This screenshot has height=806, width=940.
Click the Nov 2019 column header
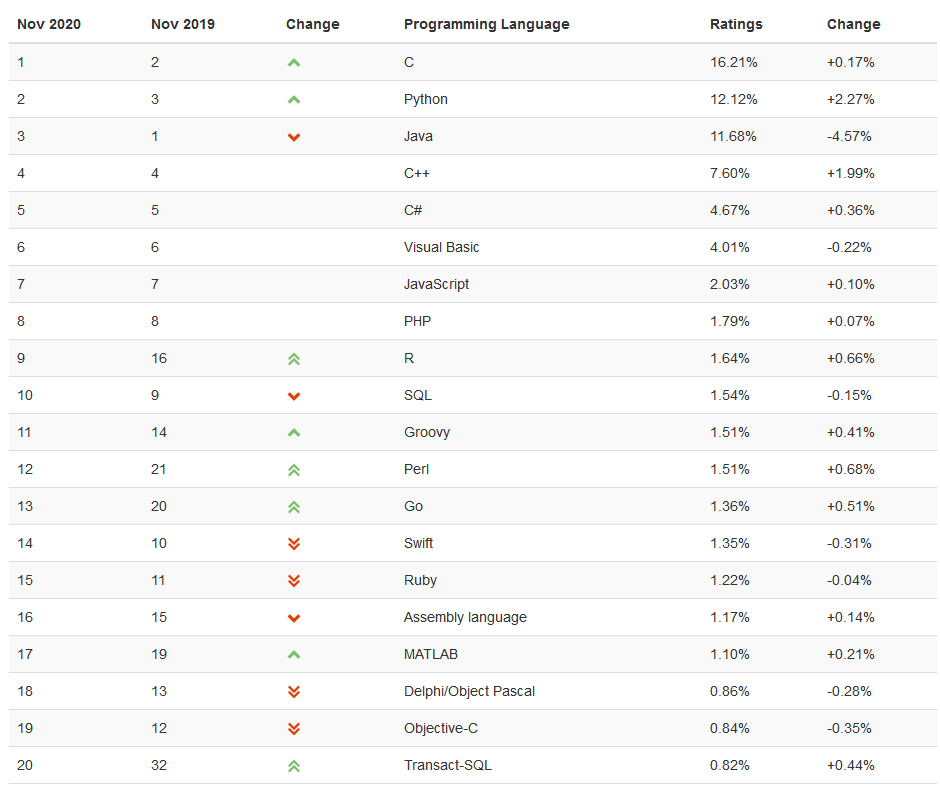point(183,24)
